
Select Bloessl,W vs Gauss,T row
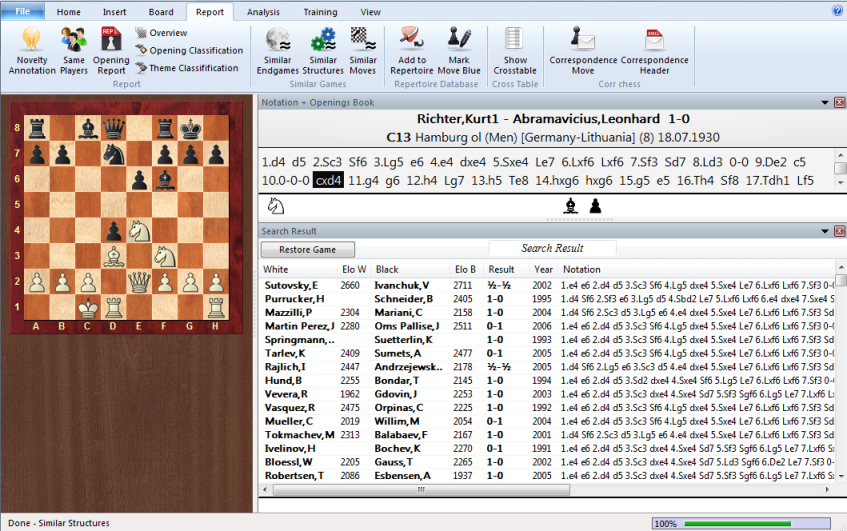point(548,462)
